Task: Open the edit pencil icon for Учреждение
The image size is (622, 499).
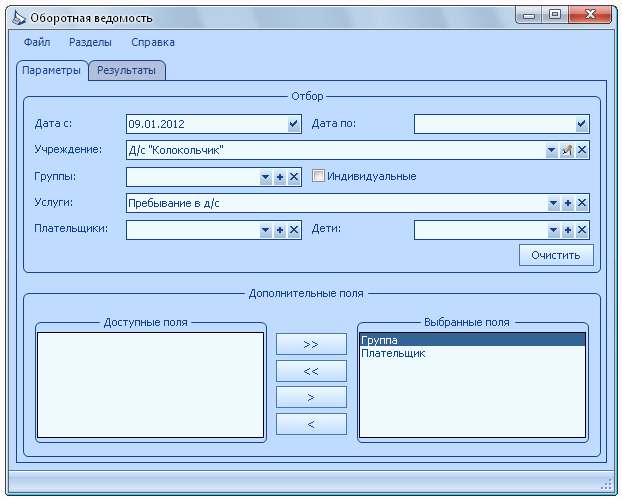Action: [566, 150]
